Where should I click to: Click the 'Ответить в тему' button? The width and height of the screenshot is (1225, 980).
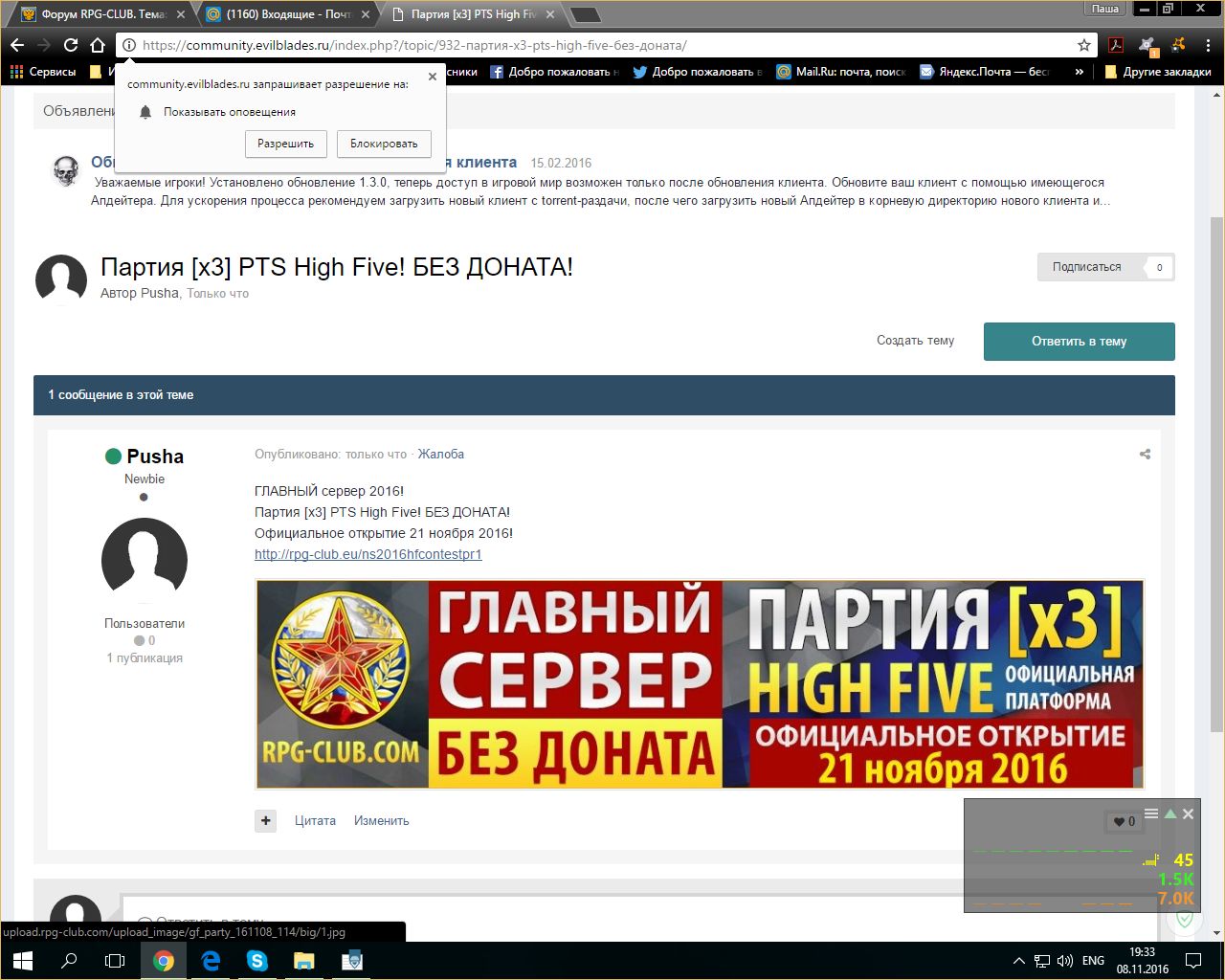coord(1079,342)
